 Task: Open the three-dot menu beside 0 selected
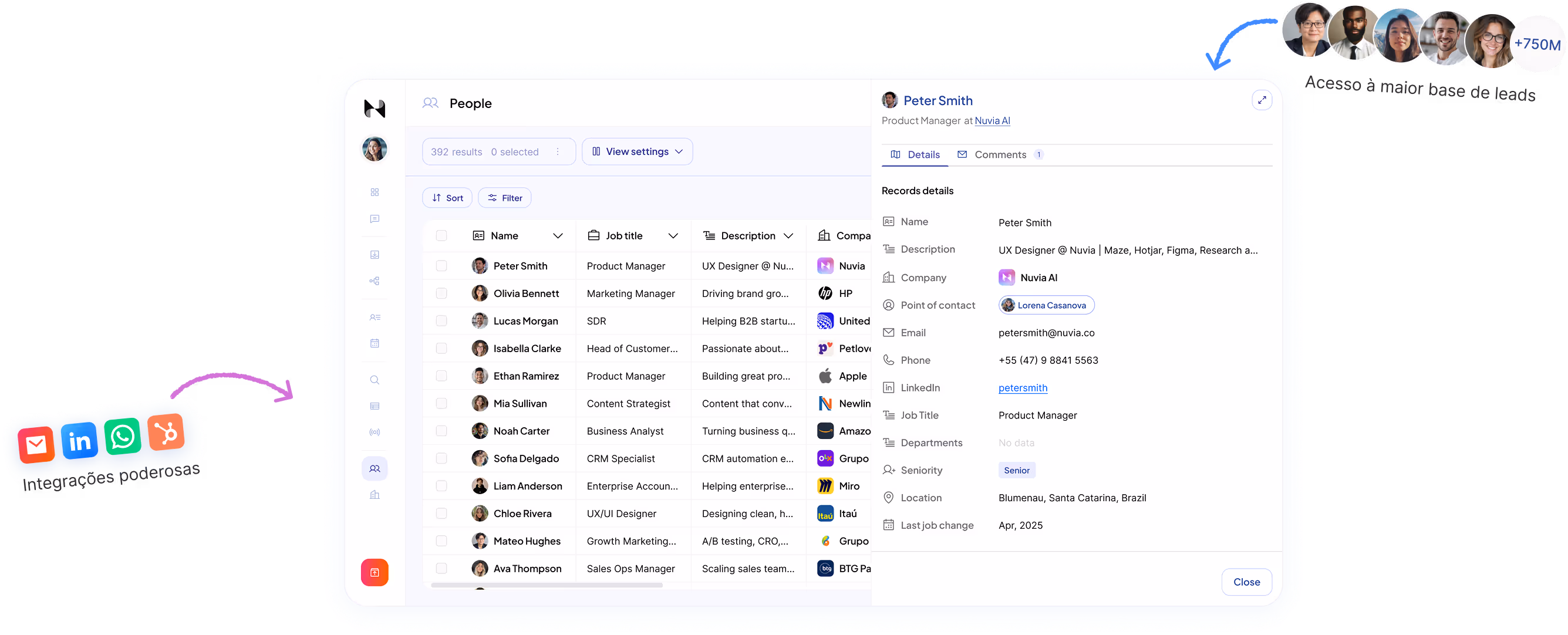(558, 152)
